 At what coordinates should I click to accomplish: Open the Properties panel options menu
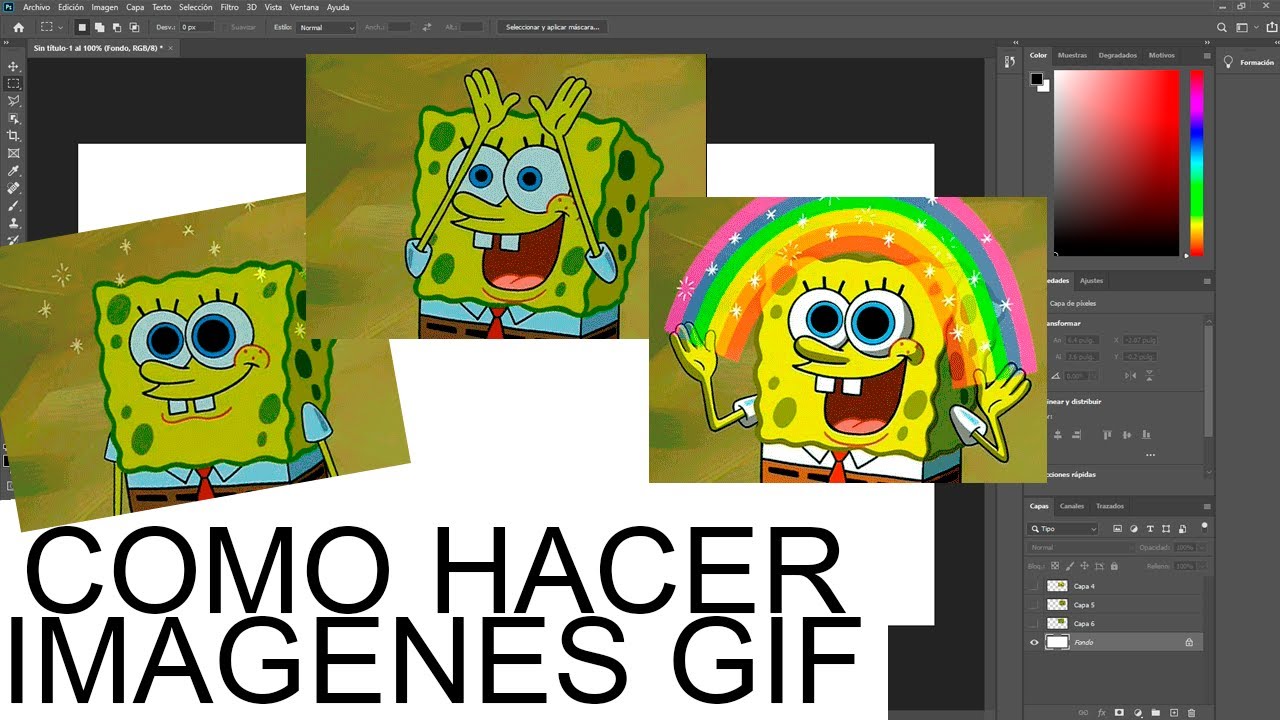1207,281
